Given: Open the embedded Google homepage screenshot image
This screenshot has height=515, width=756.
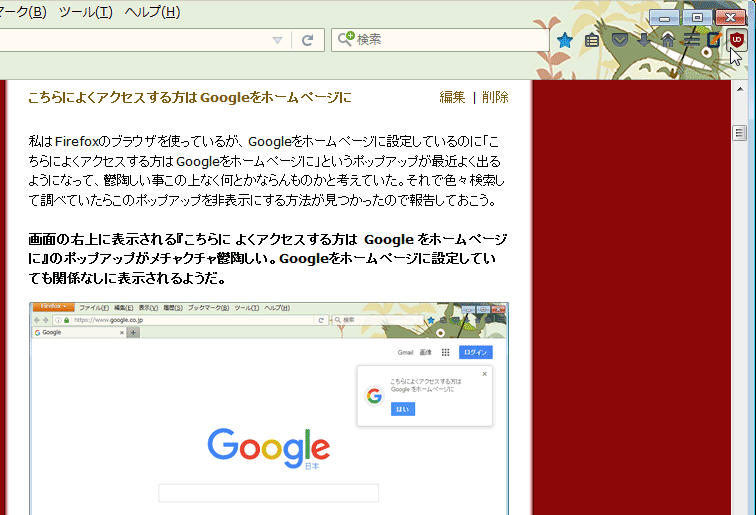Looking at the screenshot, I should (x=269, y=408).
